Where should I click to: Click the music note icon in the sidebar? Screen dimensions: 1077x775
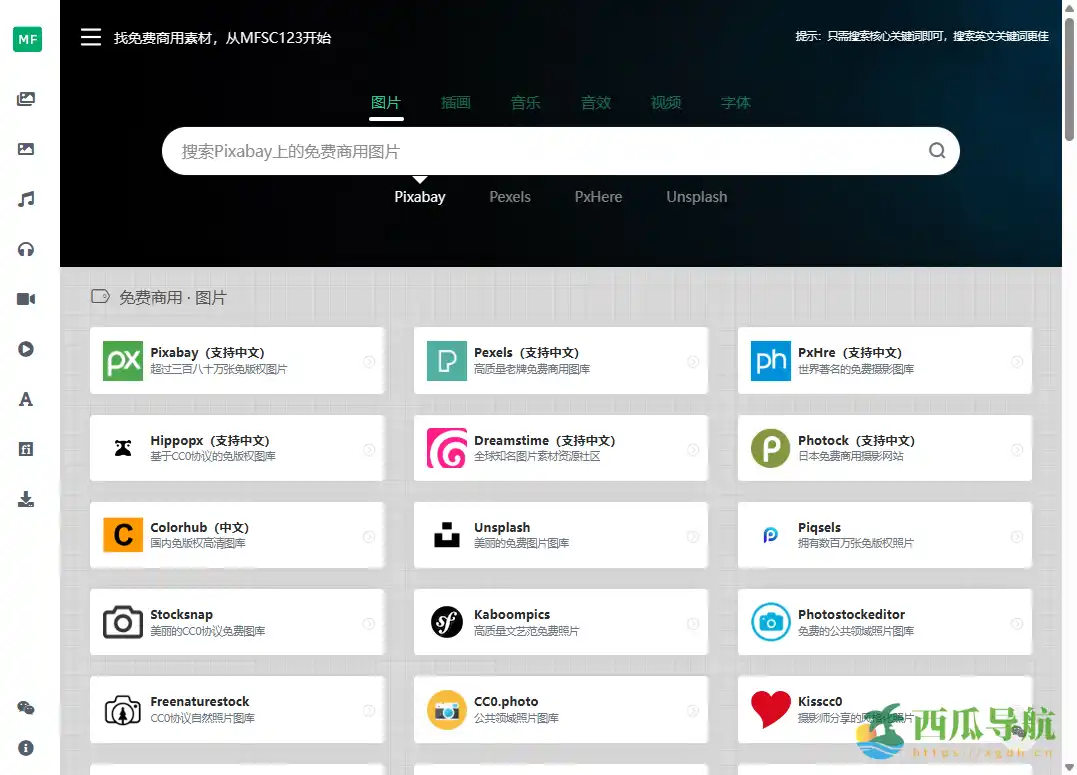coord(27,198)
